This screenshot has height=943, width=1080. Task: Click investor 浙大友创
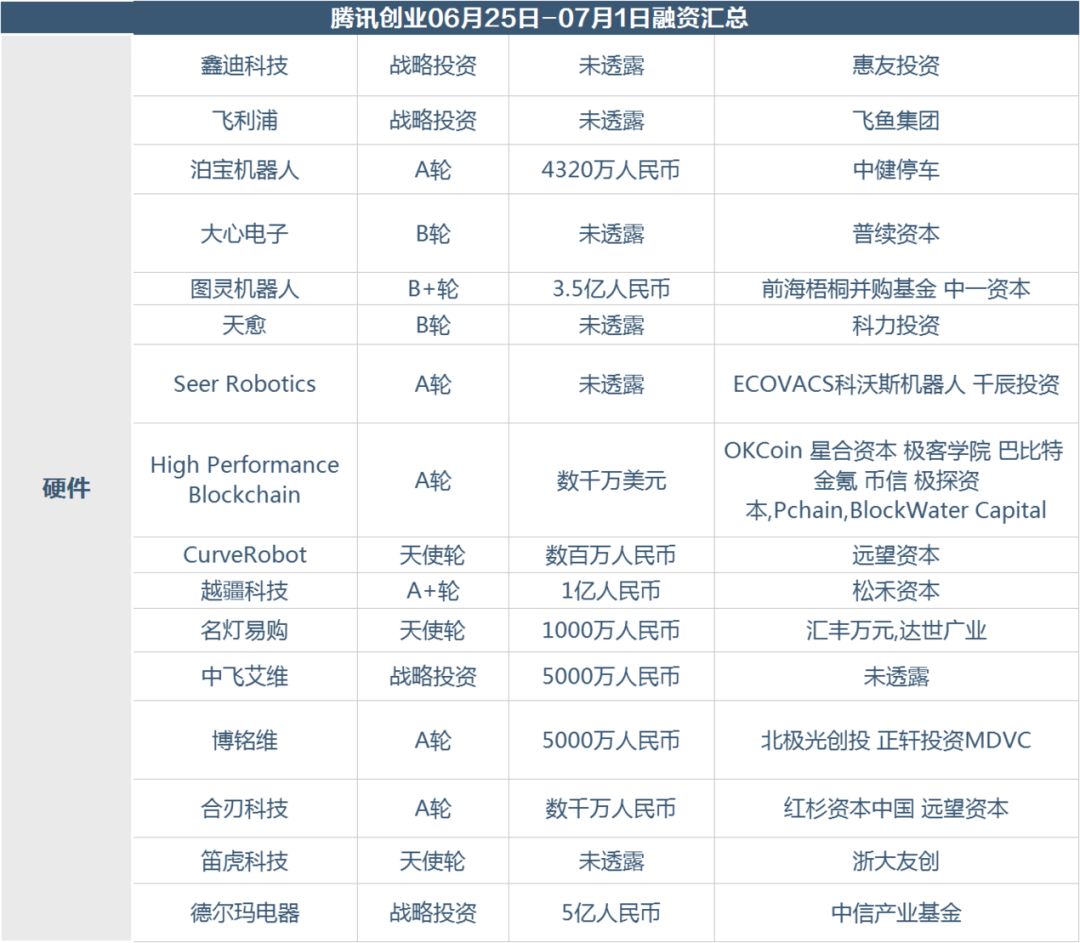click(x=895, y=862)
